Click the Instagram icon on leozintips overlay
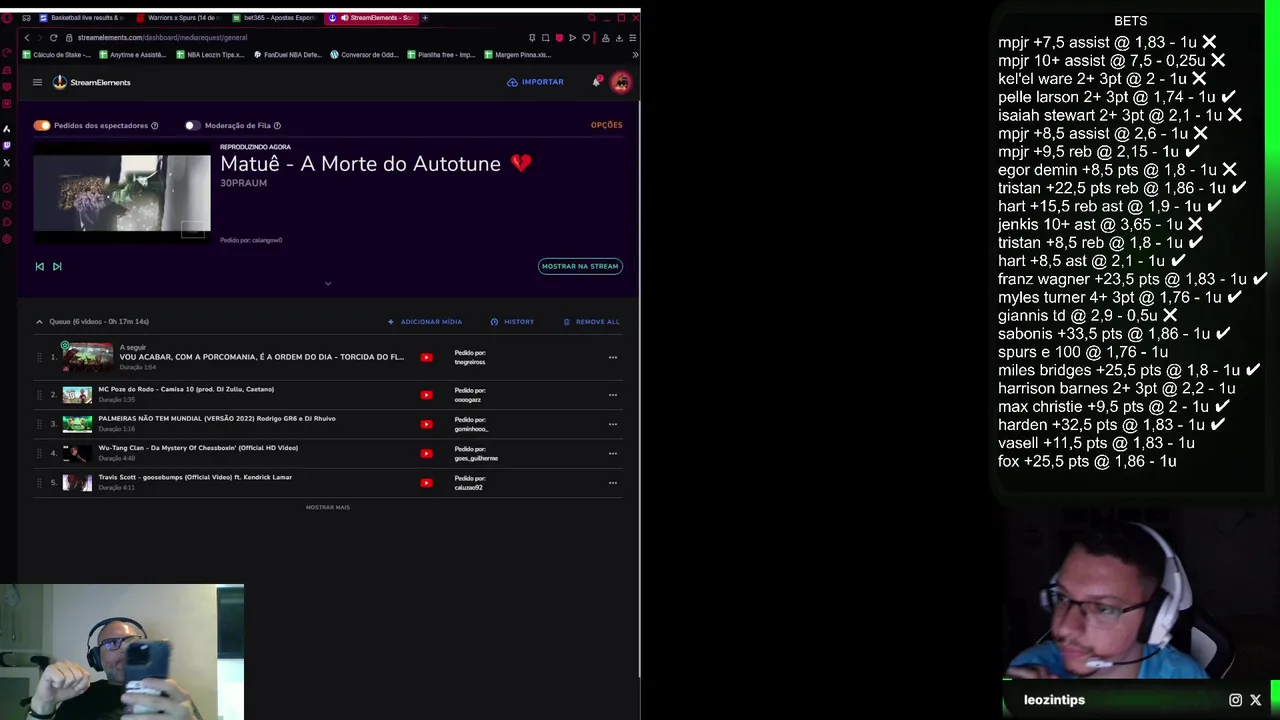Image resolution: width=1280 pixels, height=720 pixels. 1235,700
